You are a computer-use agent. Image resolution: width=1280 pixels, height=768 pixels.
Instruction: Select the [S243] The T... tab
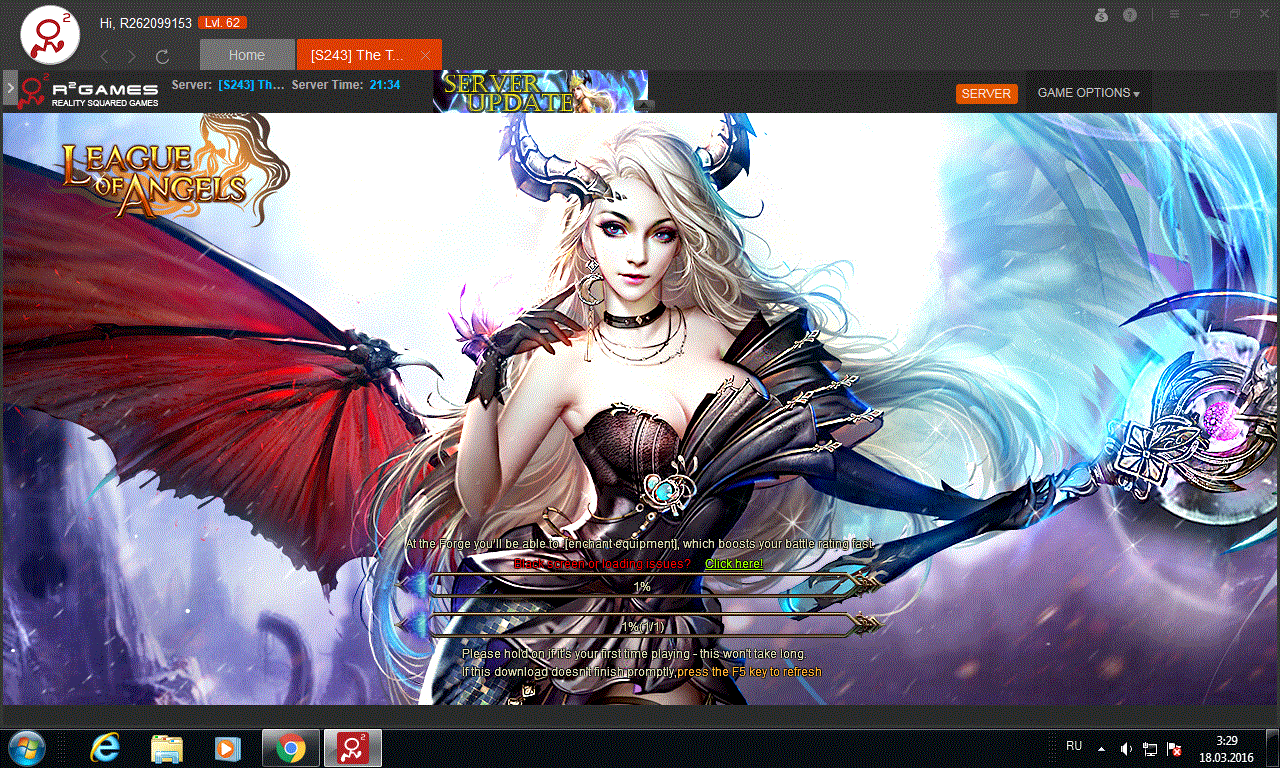[x=357, y=55]
